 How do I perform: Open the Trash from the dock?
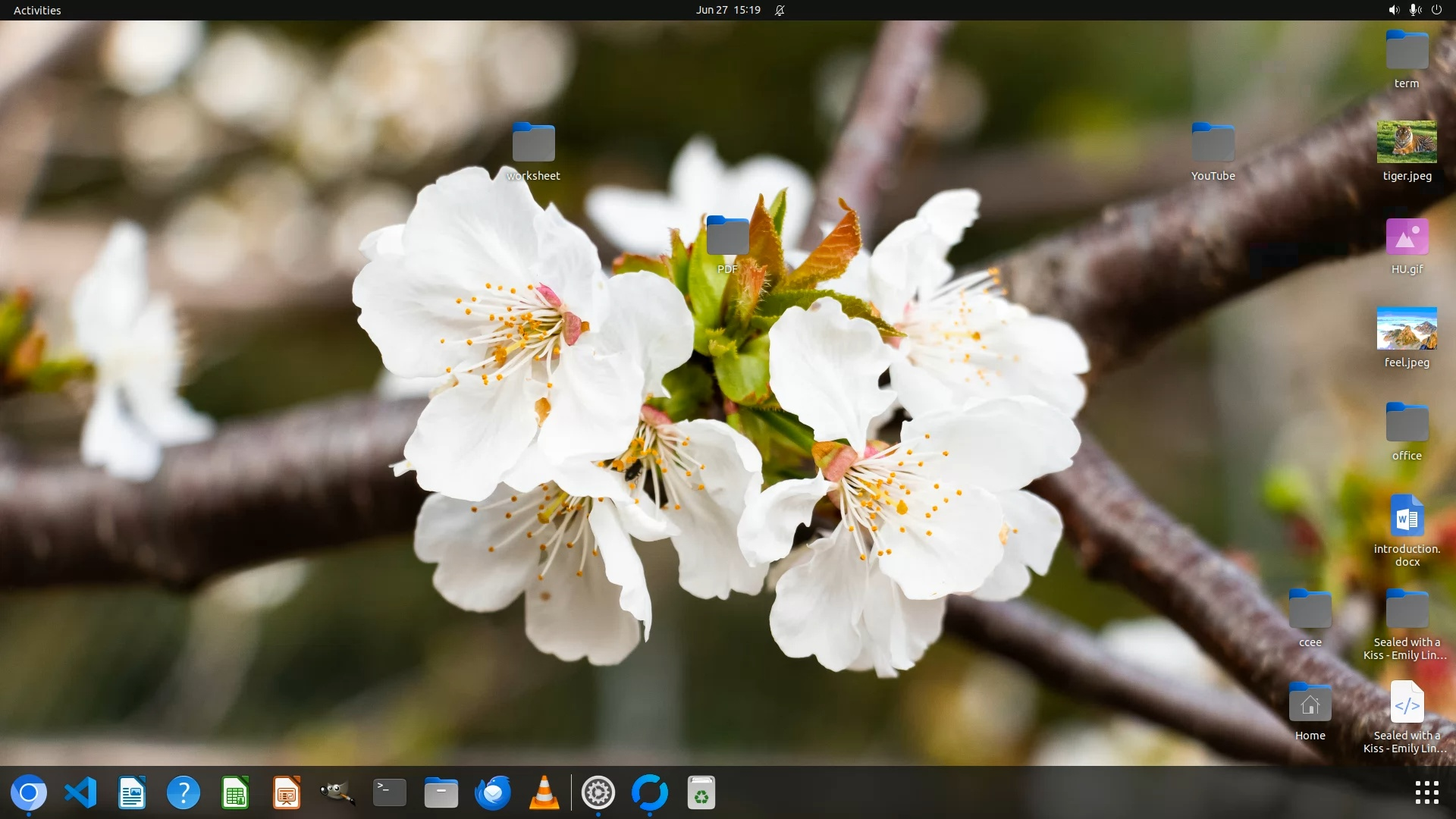[x=701, y=793]
